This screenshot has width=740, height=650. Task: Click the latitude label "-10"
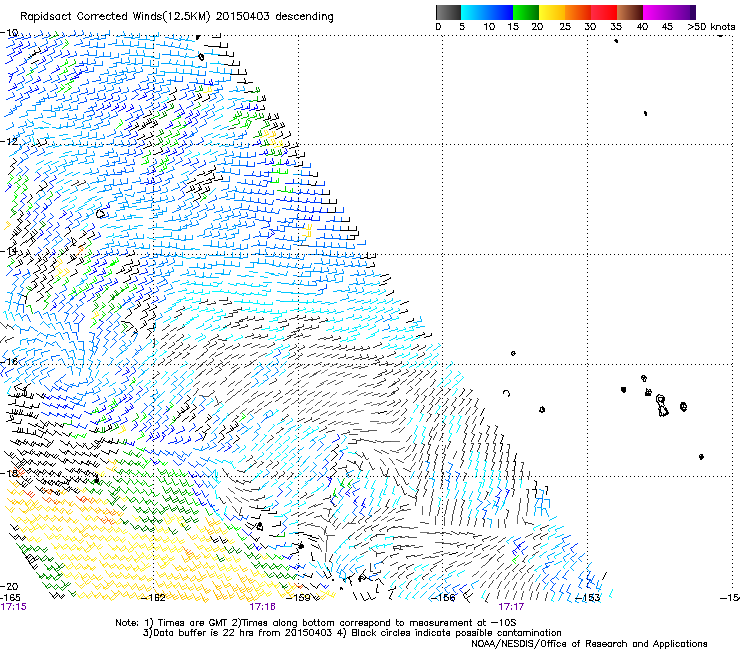9,33
